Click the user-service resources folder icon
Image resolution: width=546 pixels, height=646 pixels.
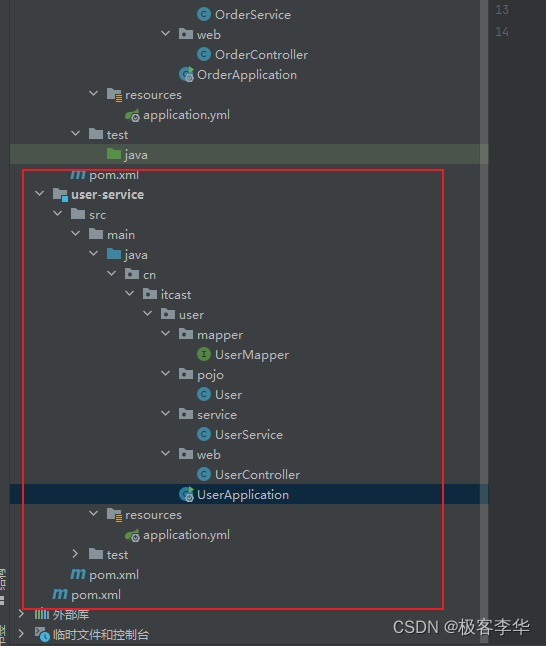click(114, 515)
